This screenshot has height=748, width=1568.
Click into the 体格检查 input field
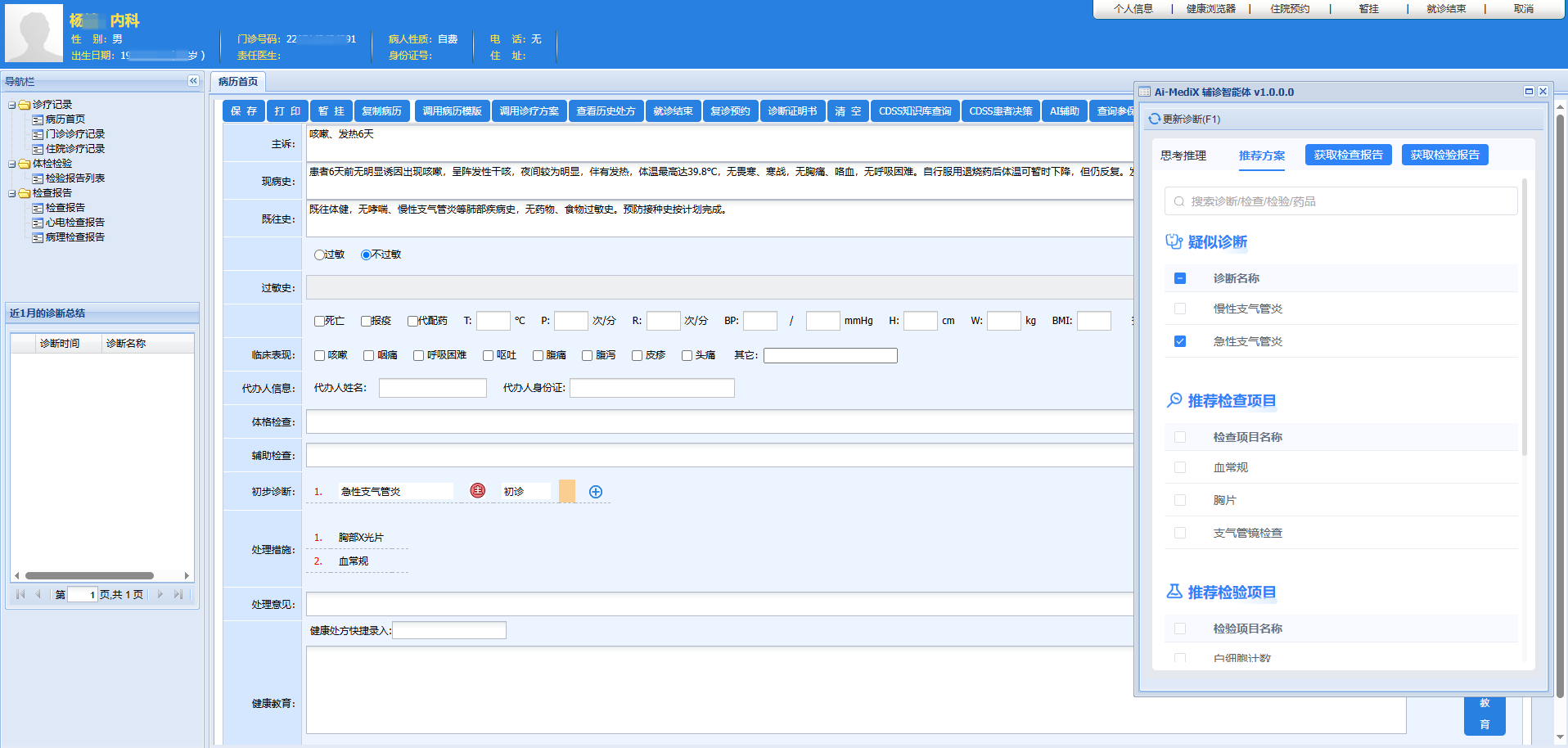(x=719, y=422)
